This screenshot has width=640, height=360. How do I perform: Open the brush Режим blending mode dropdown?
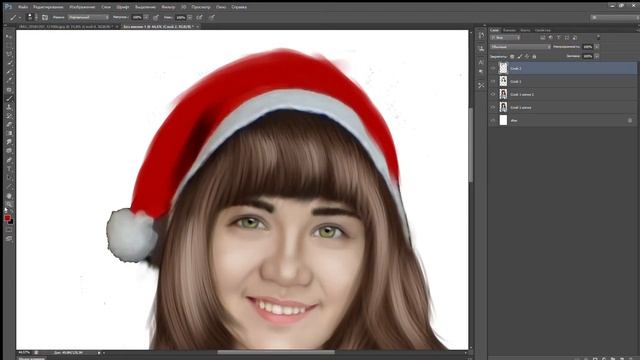point(89,18)
